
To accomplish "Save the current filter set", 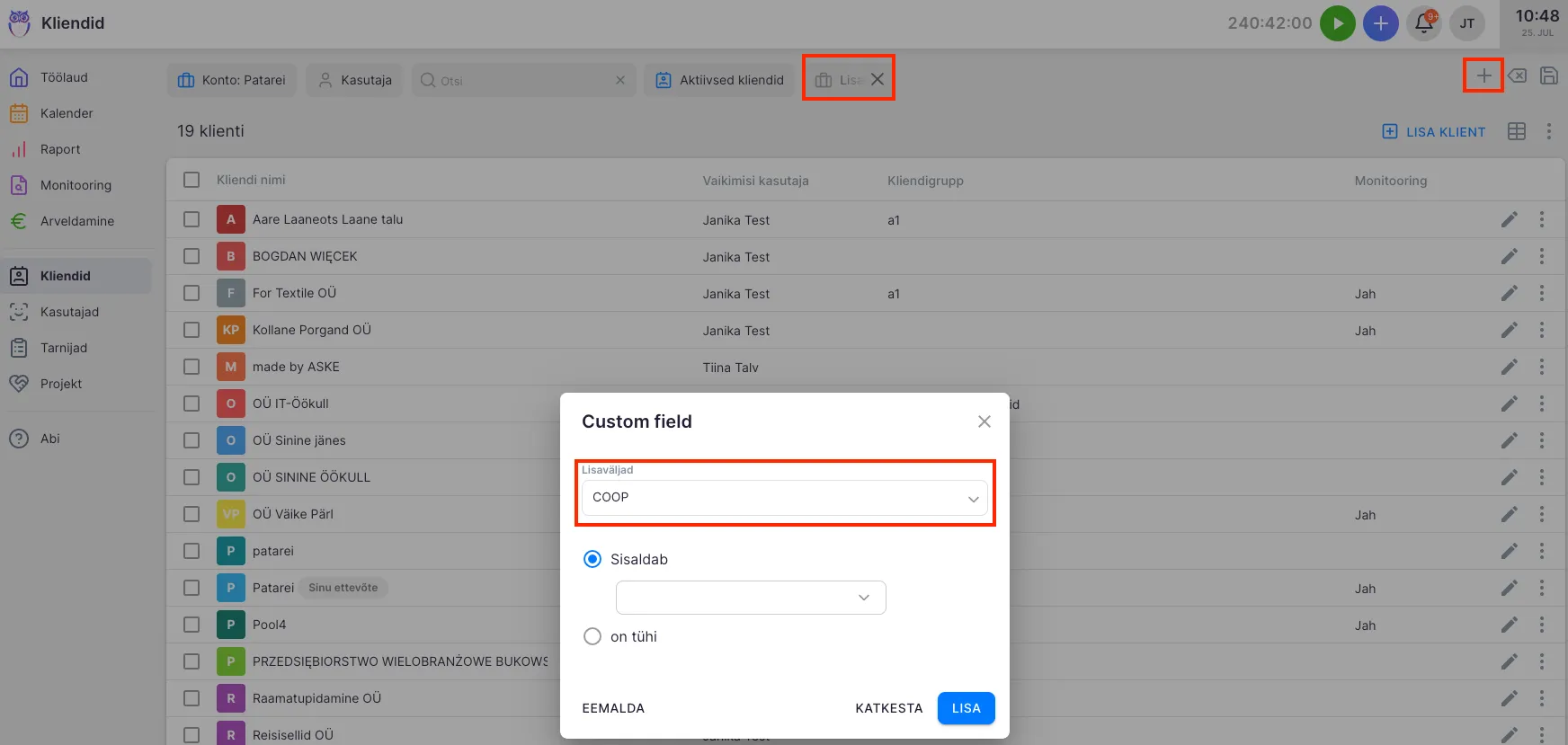I will point(1548,75).
